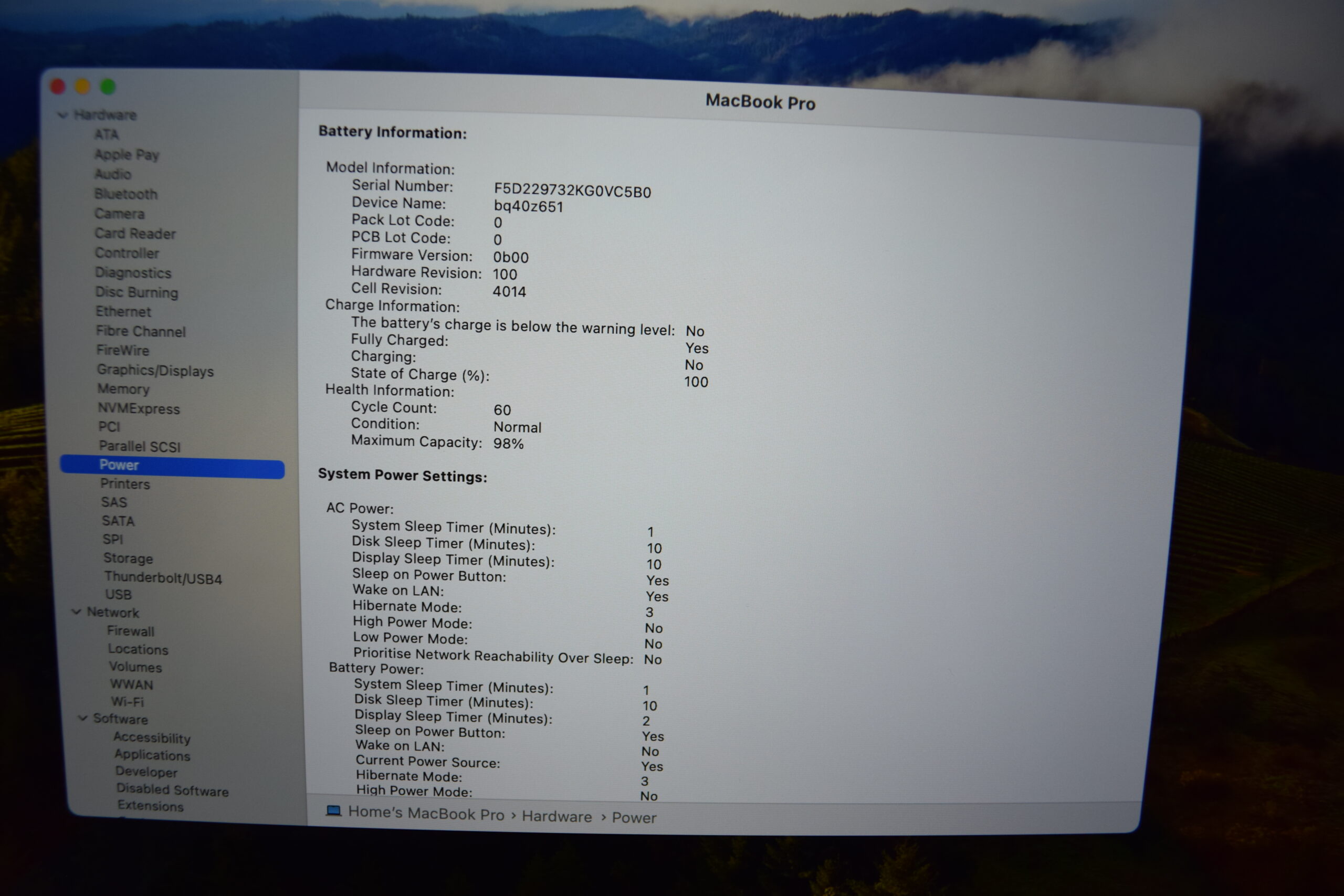Viewport: 1344px width, 896px height.
Task: Select Card Reader in the sidebar
Action: coord(135,233)
